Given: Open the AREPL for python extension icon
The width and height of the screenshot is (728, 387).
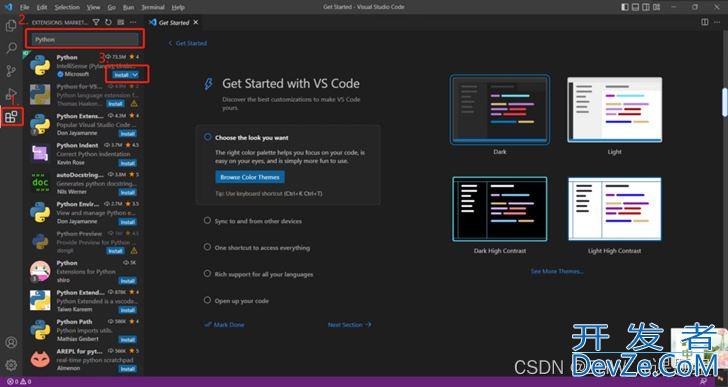Looking at the screenshot, I should 40,360.
